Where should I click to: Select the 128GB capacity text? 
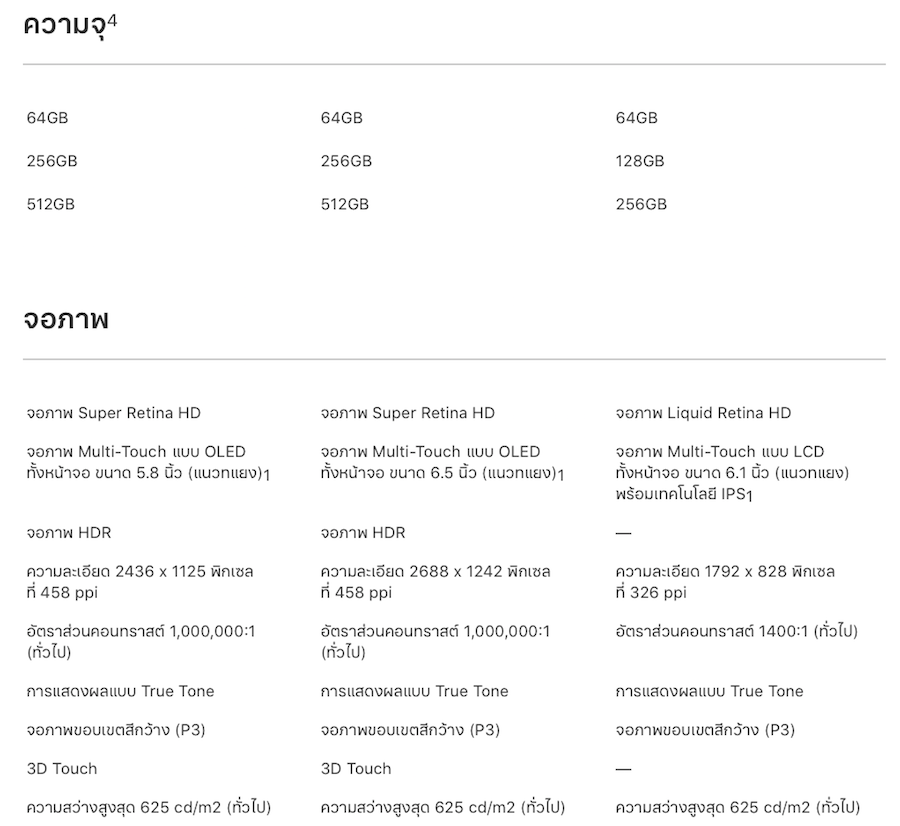click(640, 161)
